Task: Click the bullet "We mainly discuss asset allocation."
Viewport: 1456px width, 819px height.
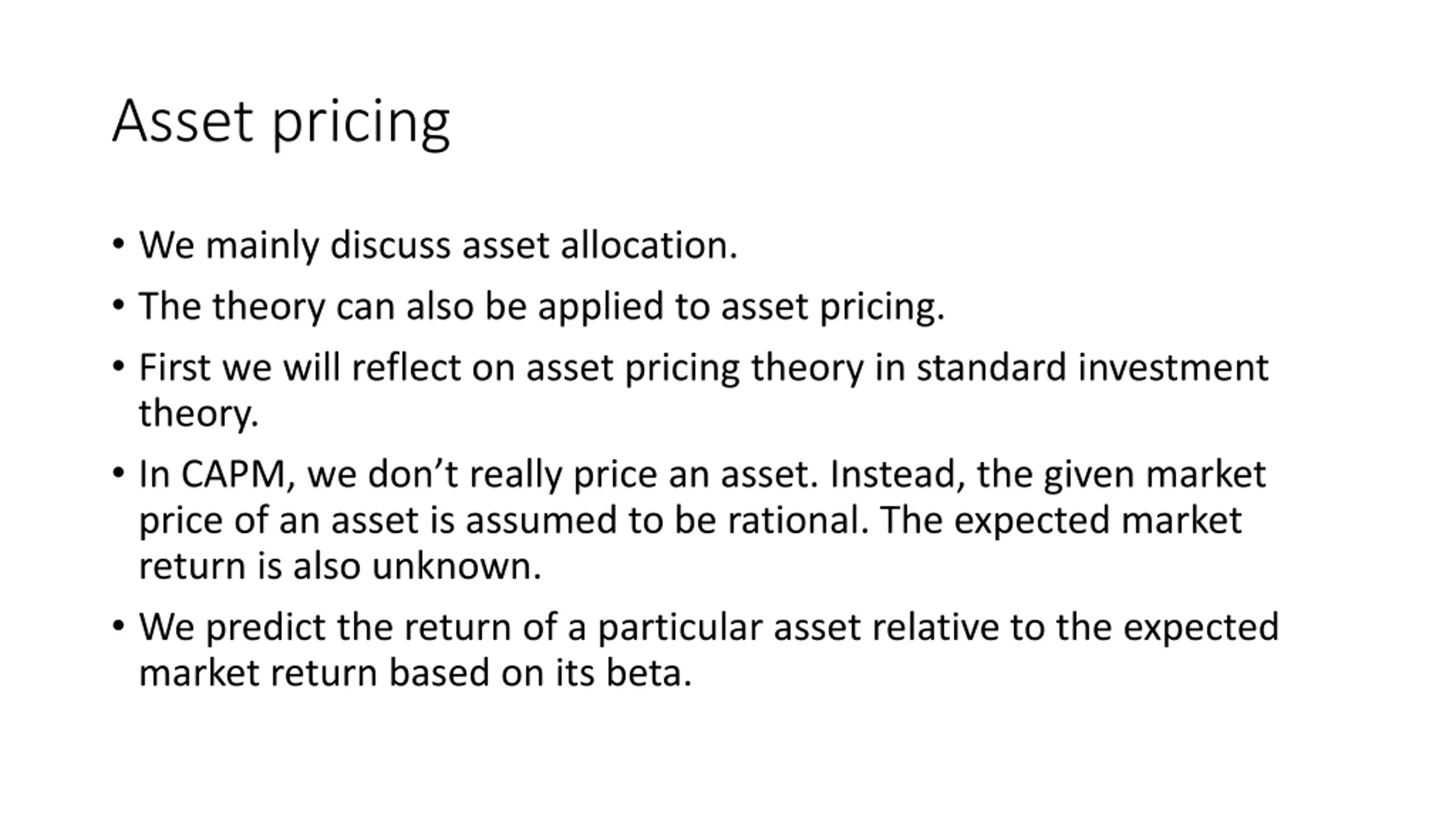Action: (x=438, y=246)
